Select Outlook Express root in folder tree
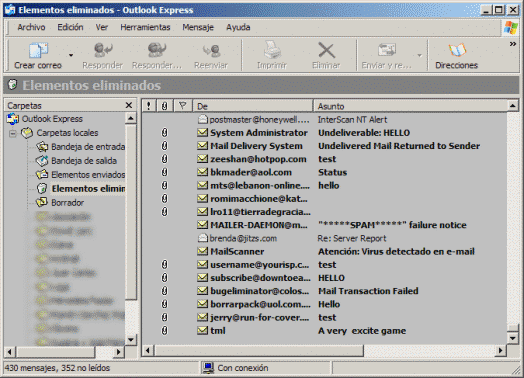This screenshot has height=378, width=524. click(45, 119)
